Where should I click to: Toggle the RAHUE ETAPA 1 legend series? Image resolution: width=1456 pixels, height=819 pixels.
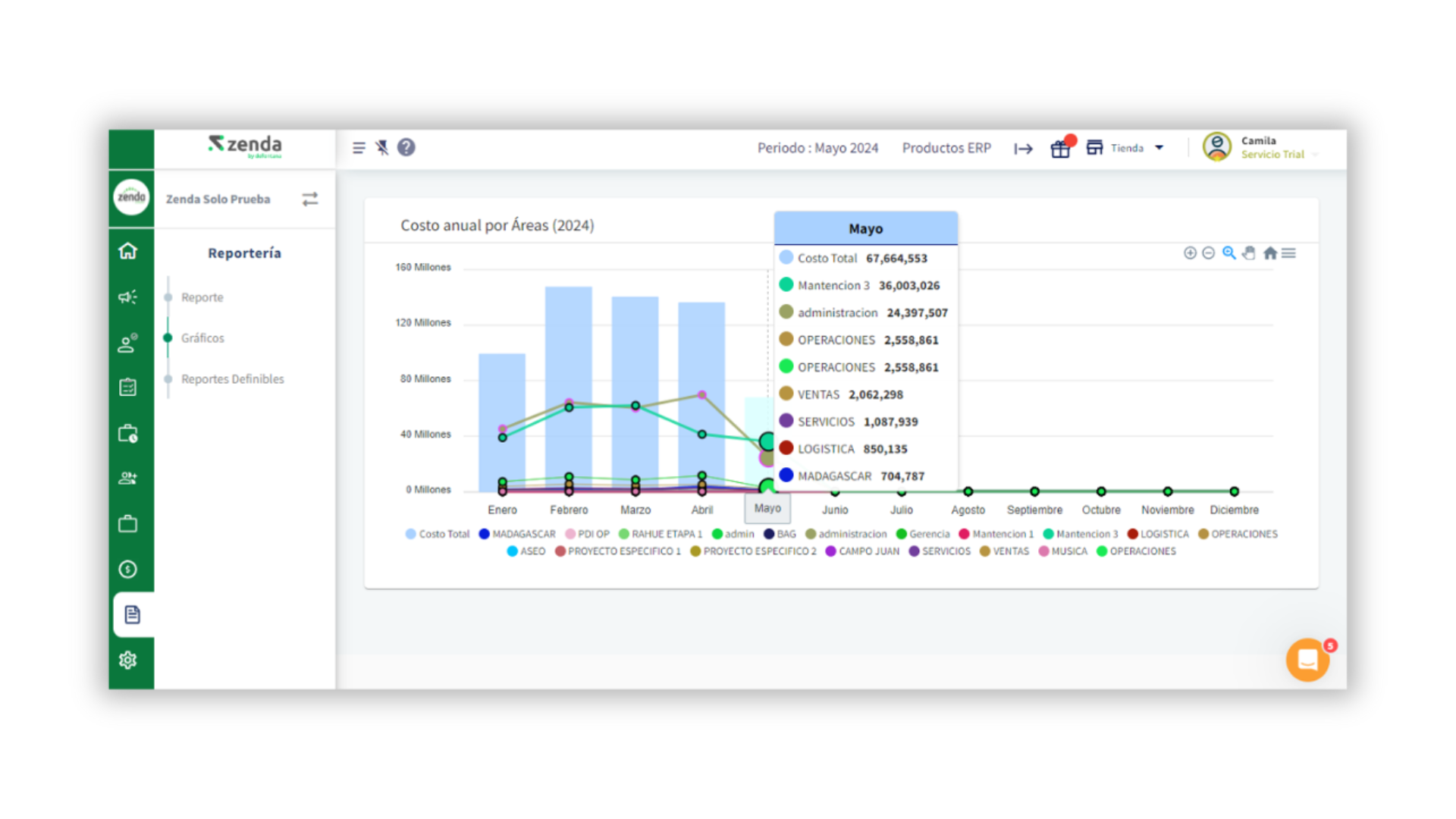(661, 534)
